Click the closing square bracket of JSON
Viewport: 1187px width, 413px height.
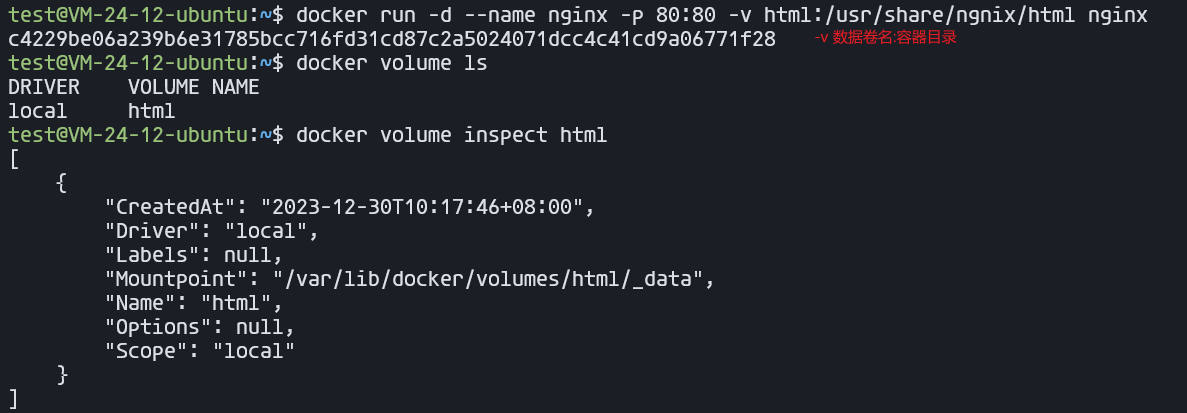tap(14, 399)
